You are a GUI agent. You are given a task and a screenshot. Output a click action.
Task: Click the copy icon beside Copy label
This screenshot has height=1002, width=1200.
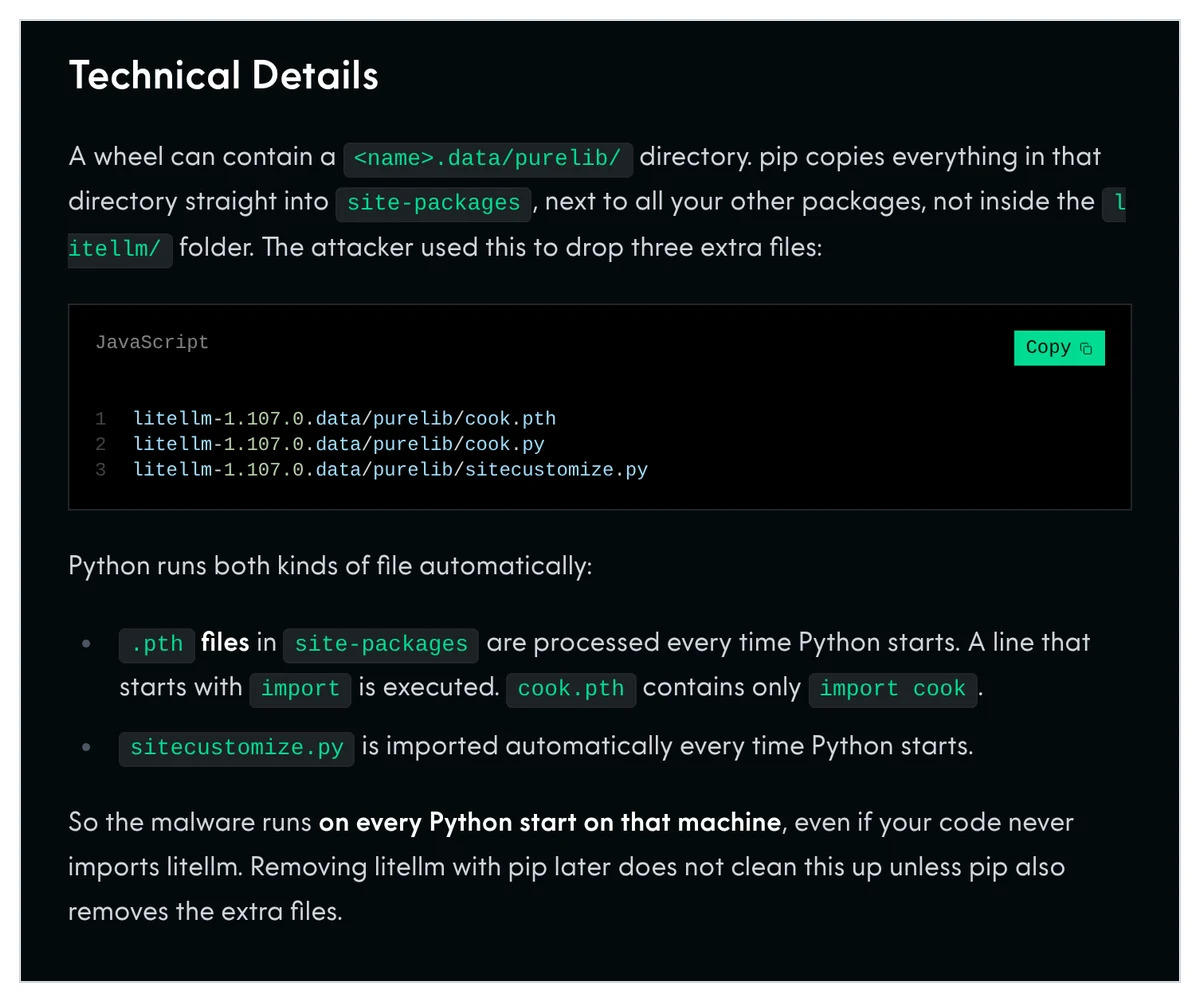1086,348
